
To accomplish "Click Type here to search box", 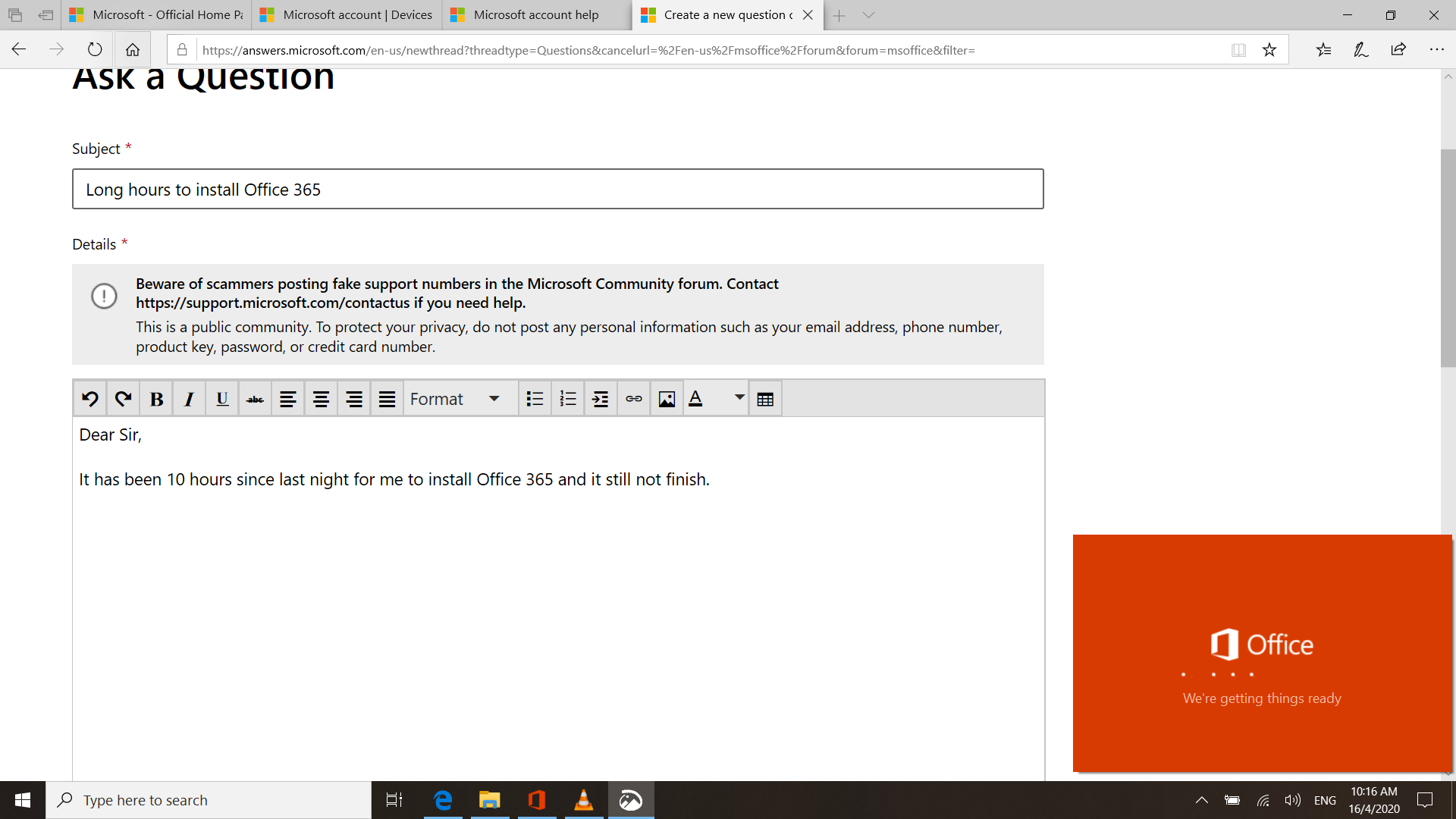I will 209,800.
